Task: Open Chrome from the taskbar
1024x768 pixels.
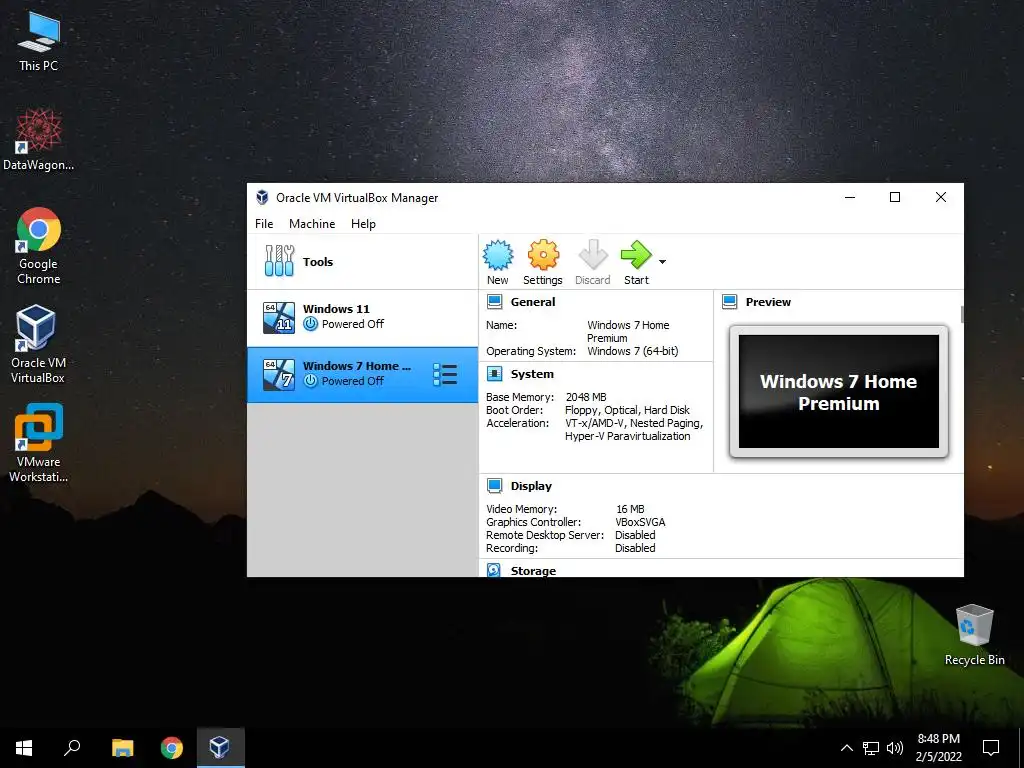Action: pyautogui.click(x=172, y=748)
